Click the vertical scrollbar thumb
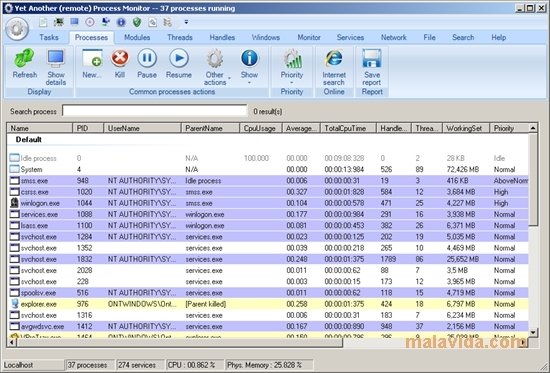This screenshot has width=550, height=373. [x=533, y=179]
